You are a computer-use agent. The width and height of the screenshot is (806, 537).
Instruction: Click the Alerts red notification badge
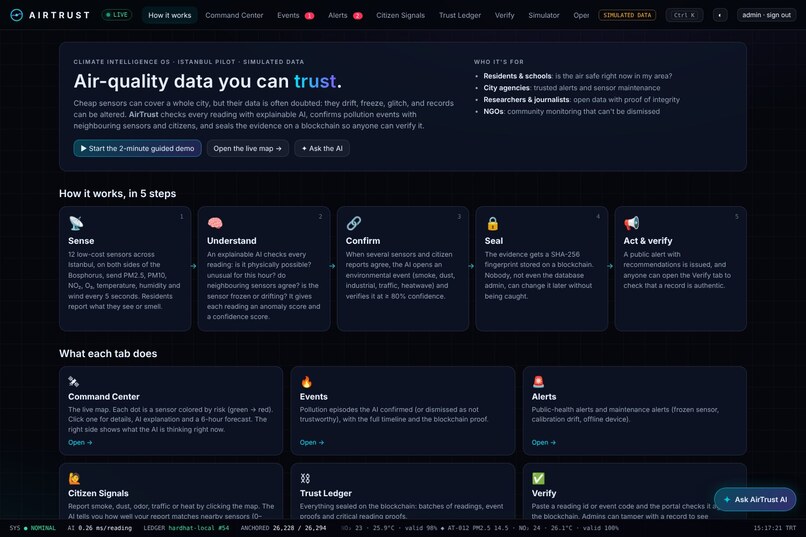358,15
